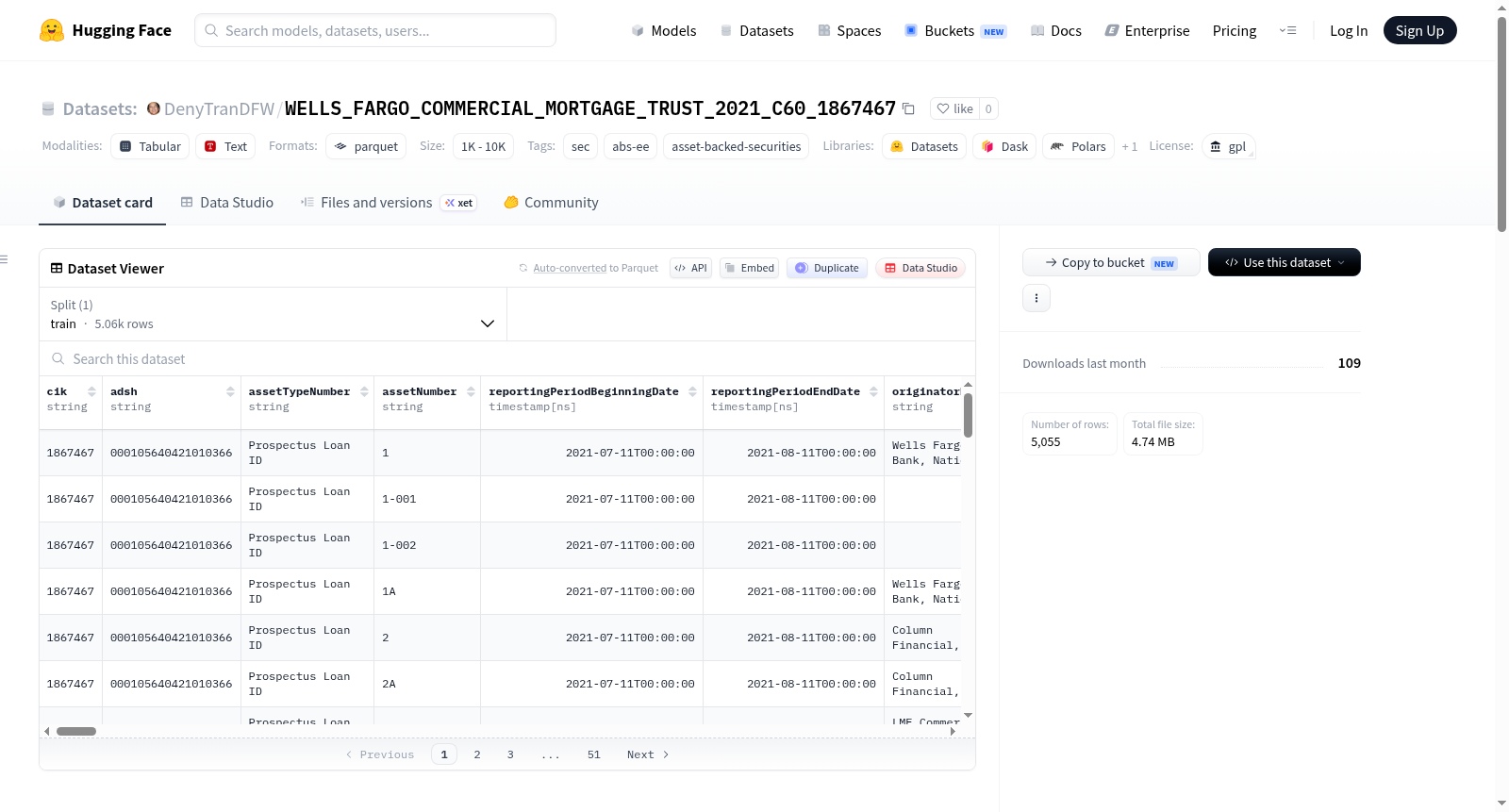Click the Log In link
Image resolution: width=1509 pixels, height=812 pixels.
(x=1349, y=30)
